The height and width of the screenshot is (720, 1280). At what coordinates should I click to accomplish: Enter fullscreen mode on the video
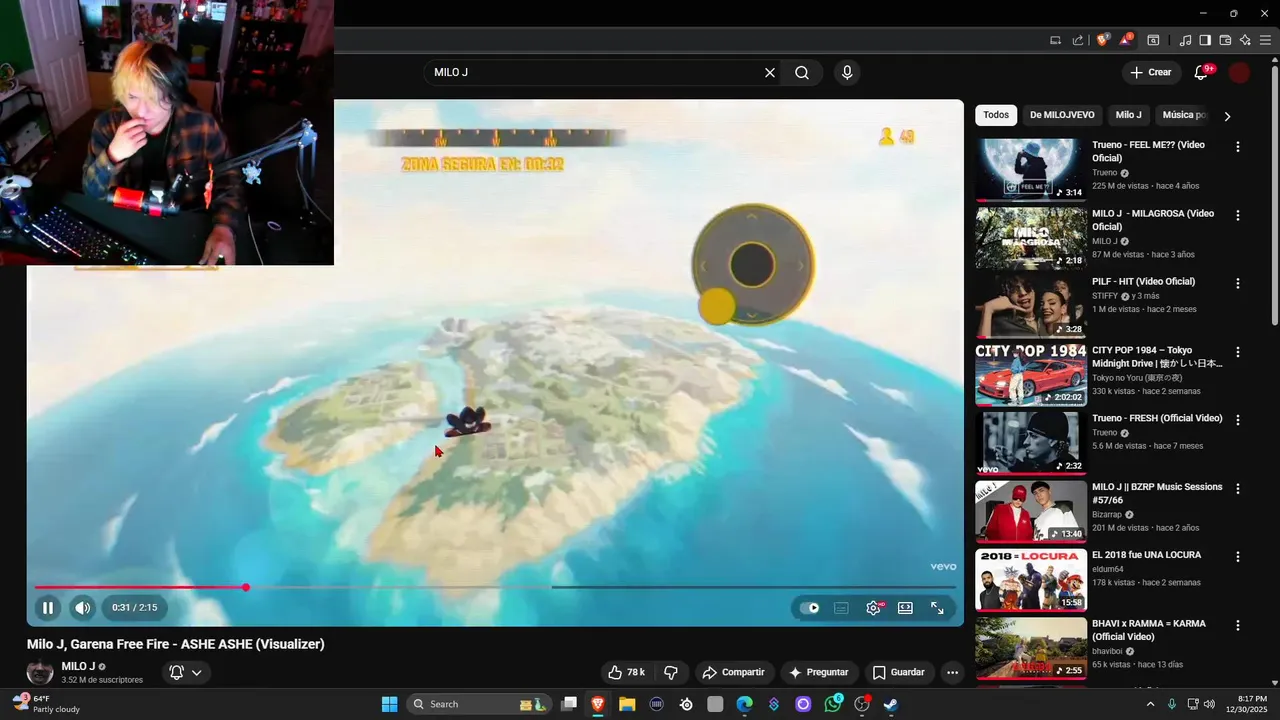[x=937, y=608]
